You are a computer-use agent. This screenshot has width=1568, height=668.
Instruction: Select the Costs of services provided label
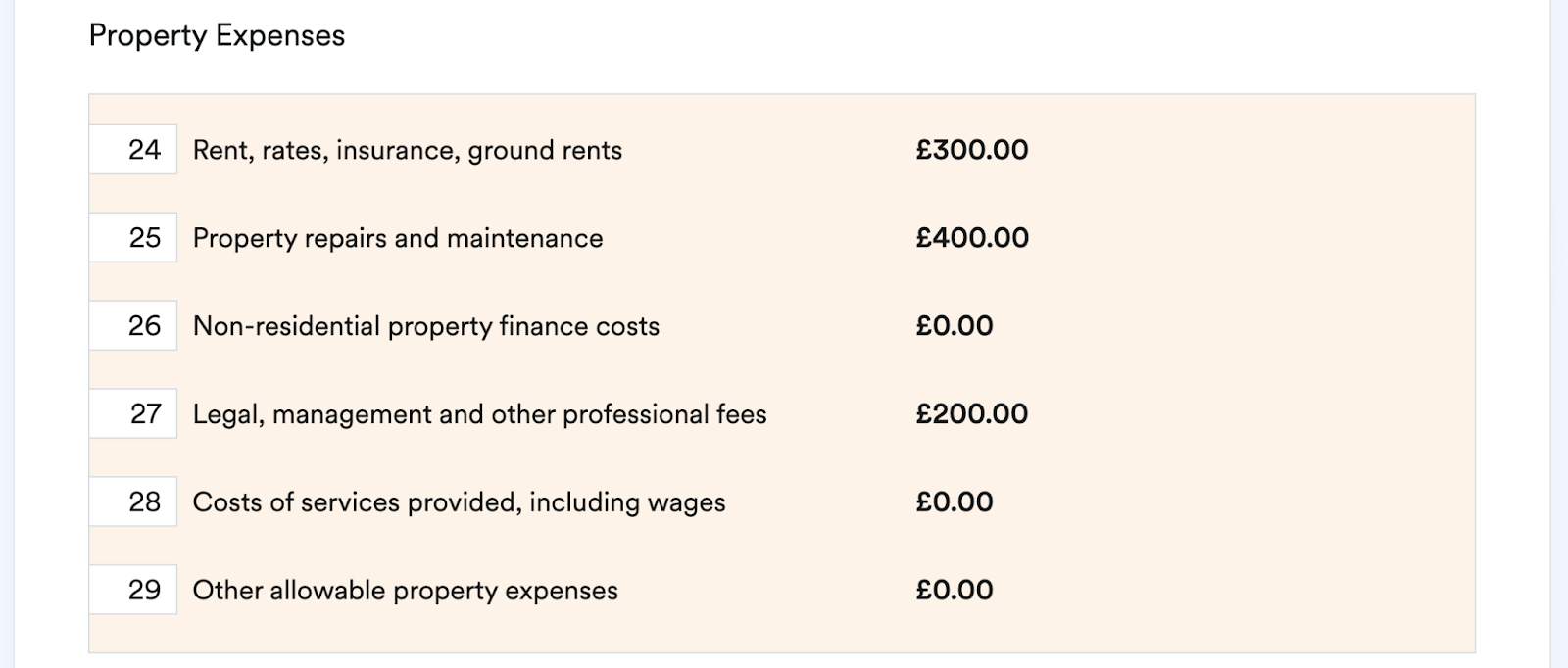460,502
